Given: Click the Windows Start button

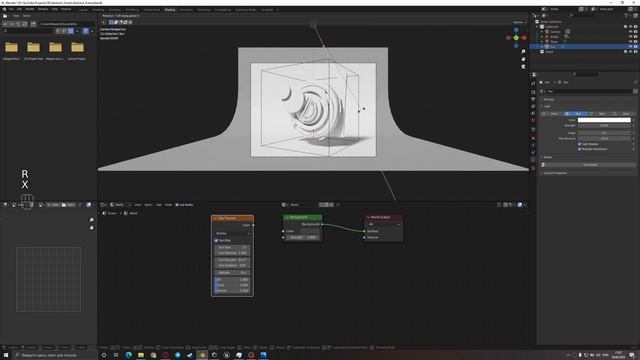Looking at the screenshot, I should click(6, 355).
